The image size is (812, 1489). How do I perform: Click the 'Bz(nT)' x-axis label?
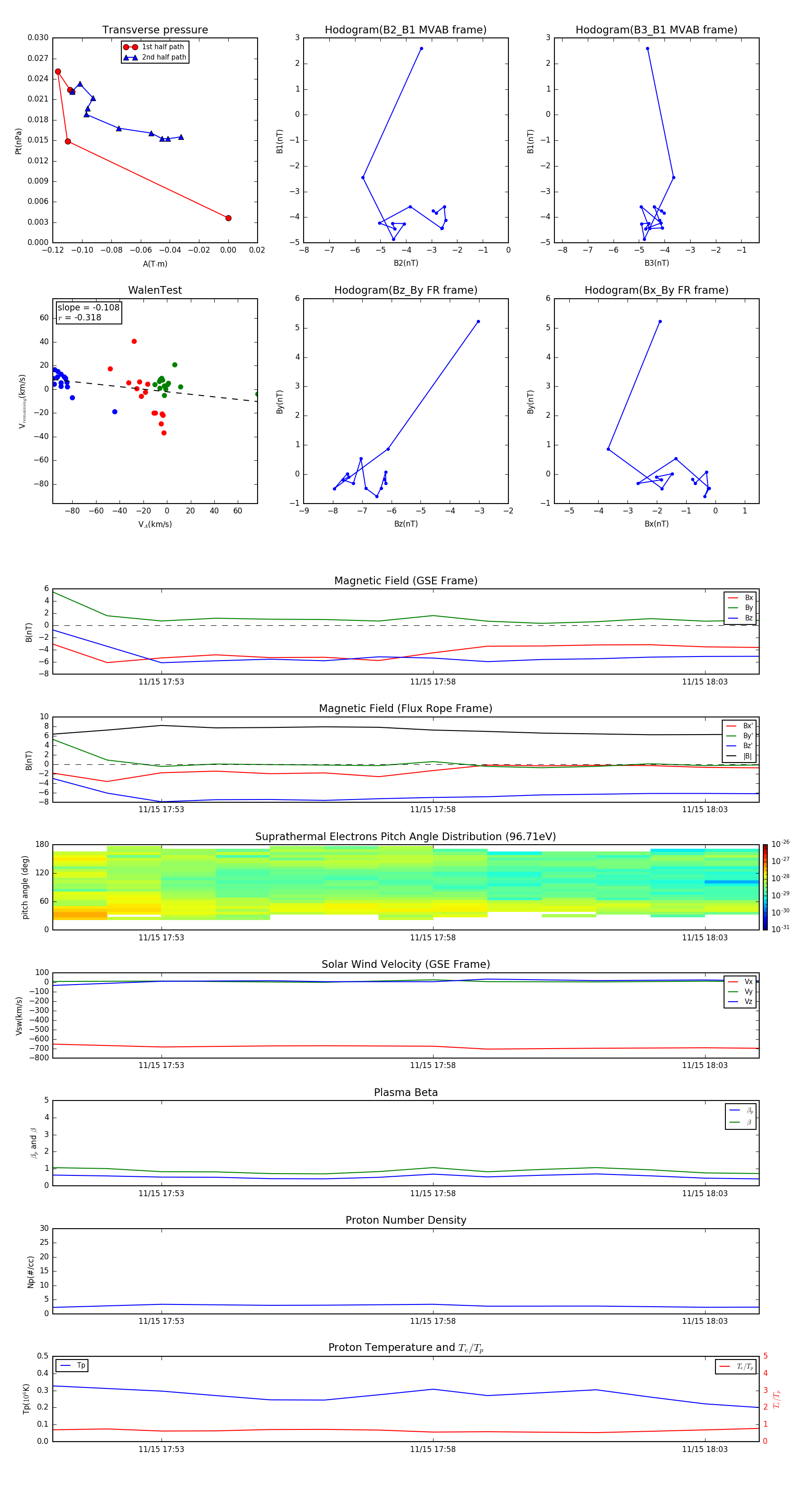point(406,524)
